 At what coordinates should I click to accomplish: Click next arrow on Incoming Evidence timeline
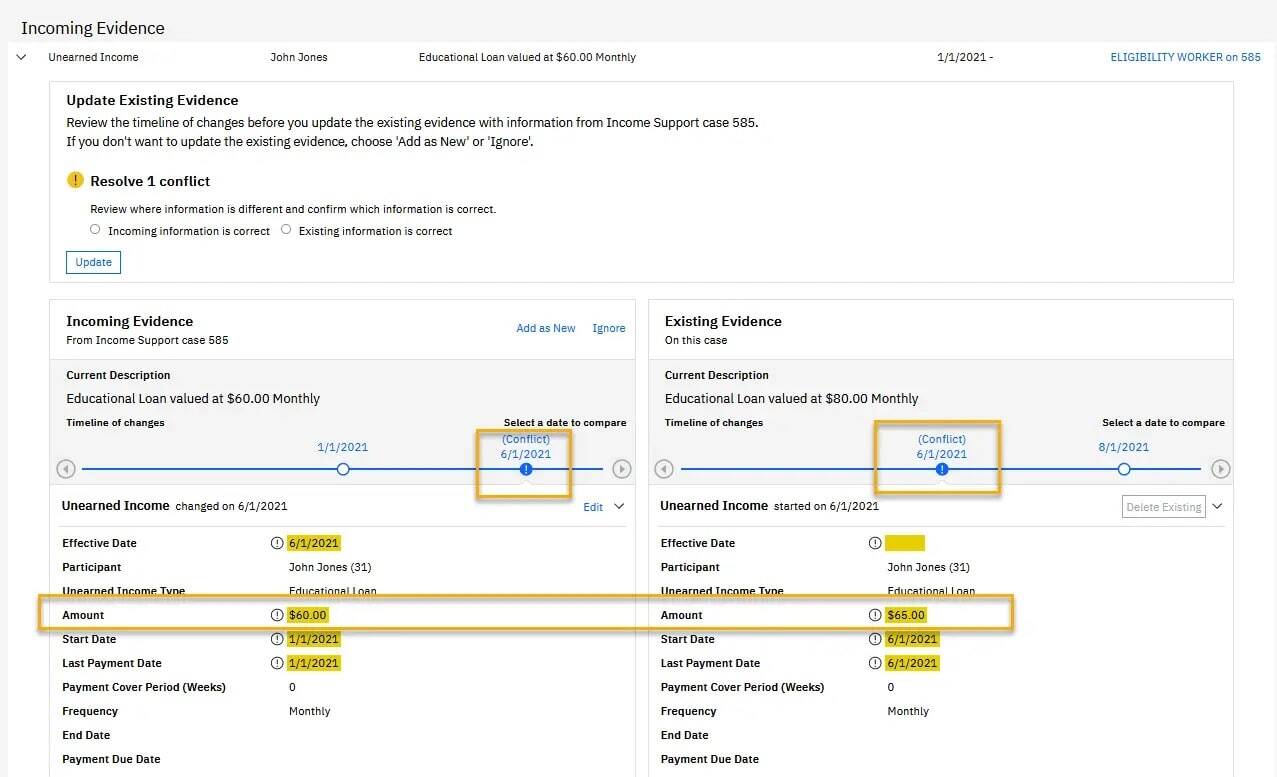(621, 469)
